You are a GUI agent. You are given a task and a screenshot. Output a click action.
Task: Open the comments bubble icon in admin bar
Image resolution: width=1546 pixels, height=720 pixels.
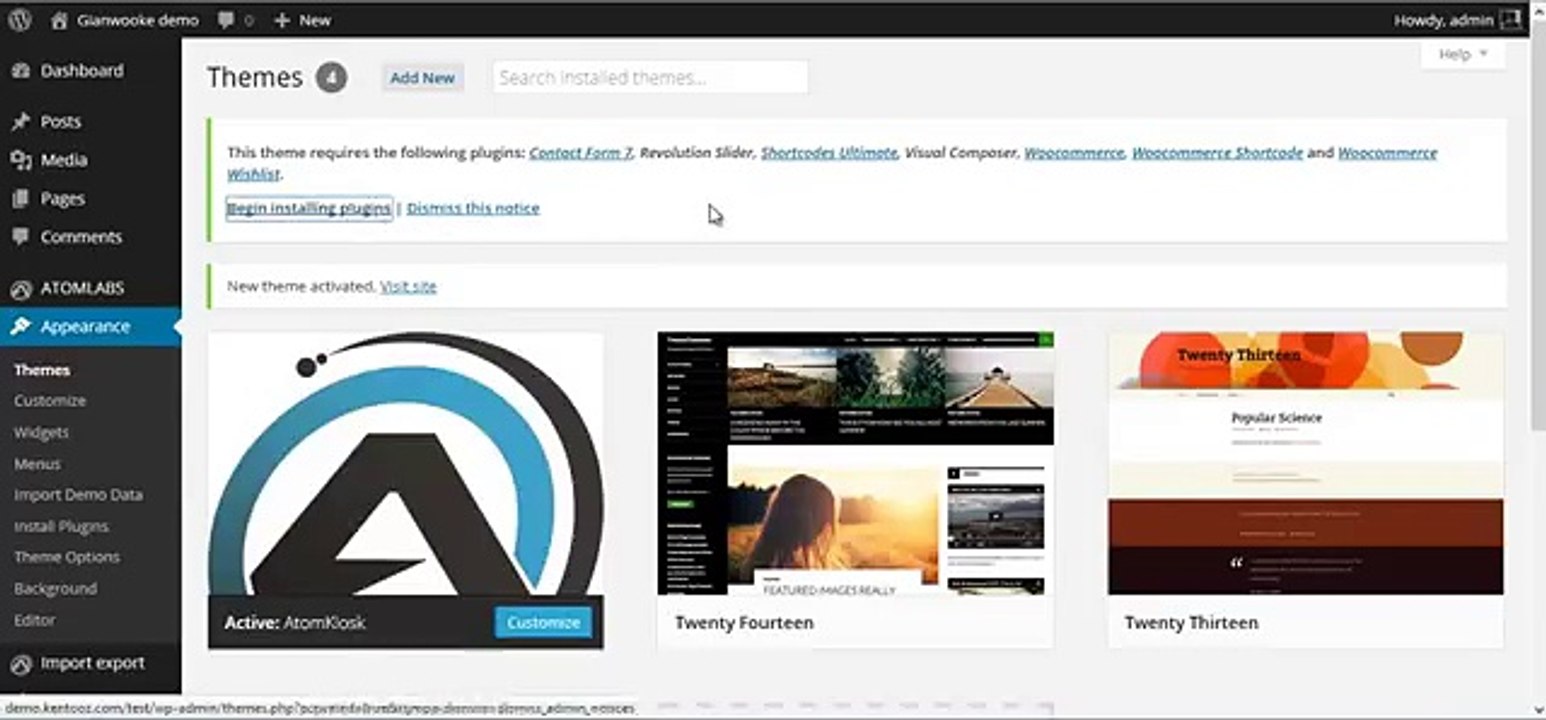(226, 19)
